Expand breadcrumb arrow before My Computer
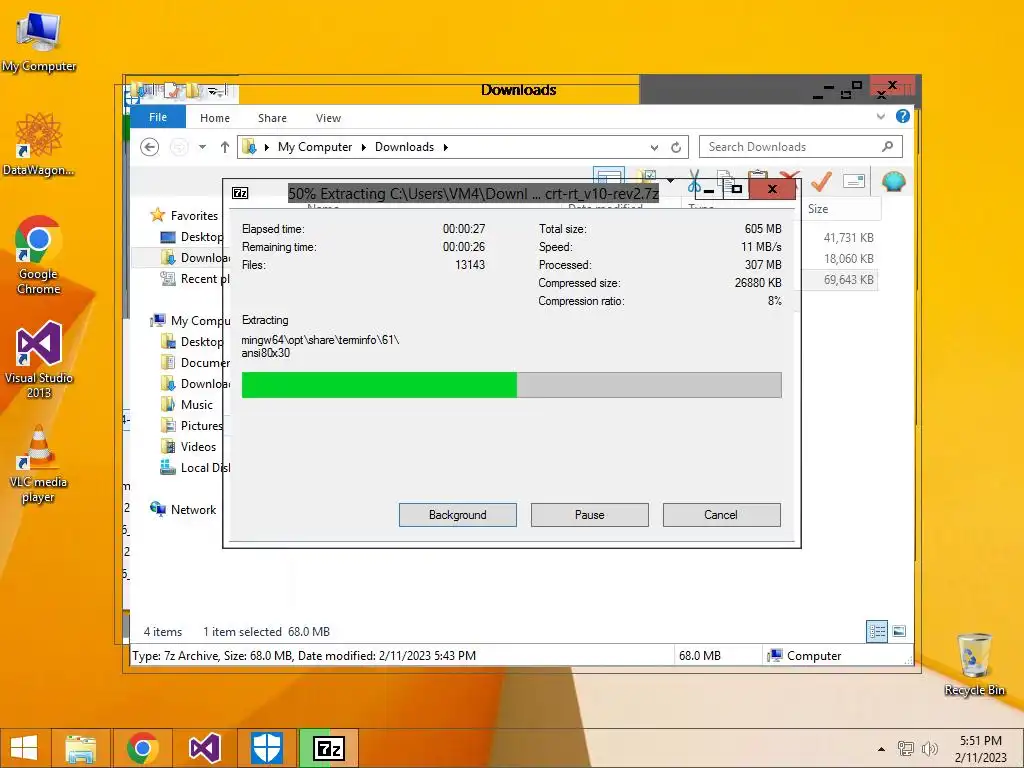 coord(266,147)
